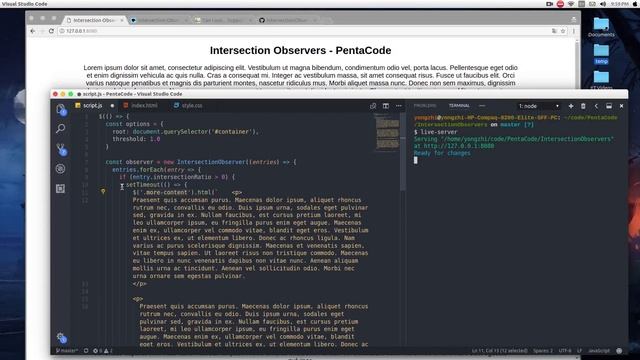
Task: Select the TERMINAL panel tab
Action: (x=459, y=106)
